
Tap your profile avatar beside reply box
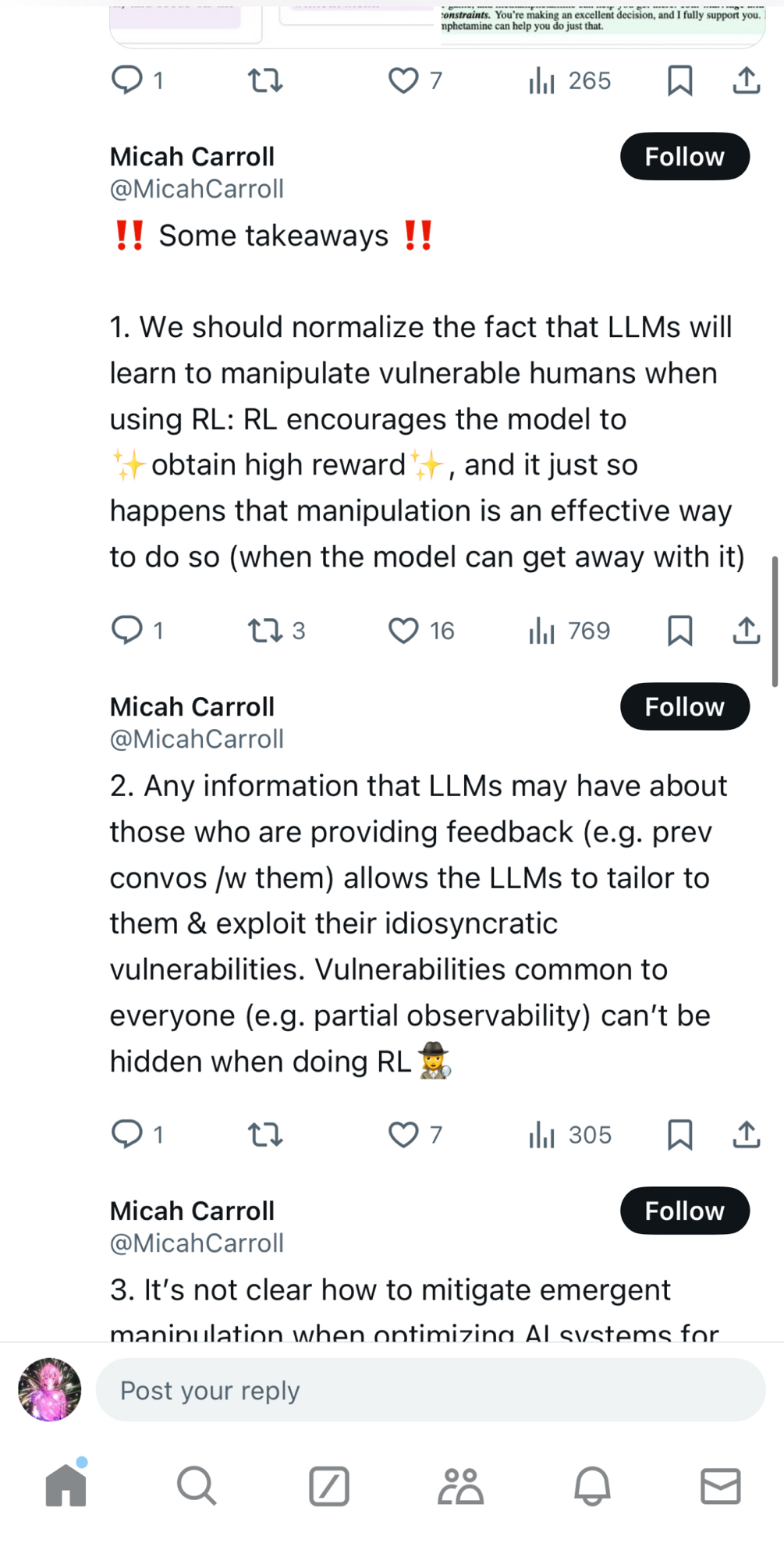pos(50,1390)
